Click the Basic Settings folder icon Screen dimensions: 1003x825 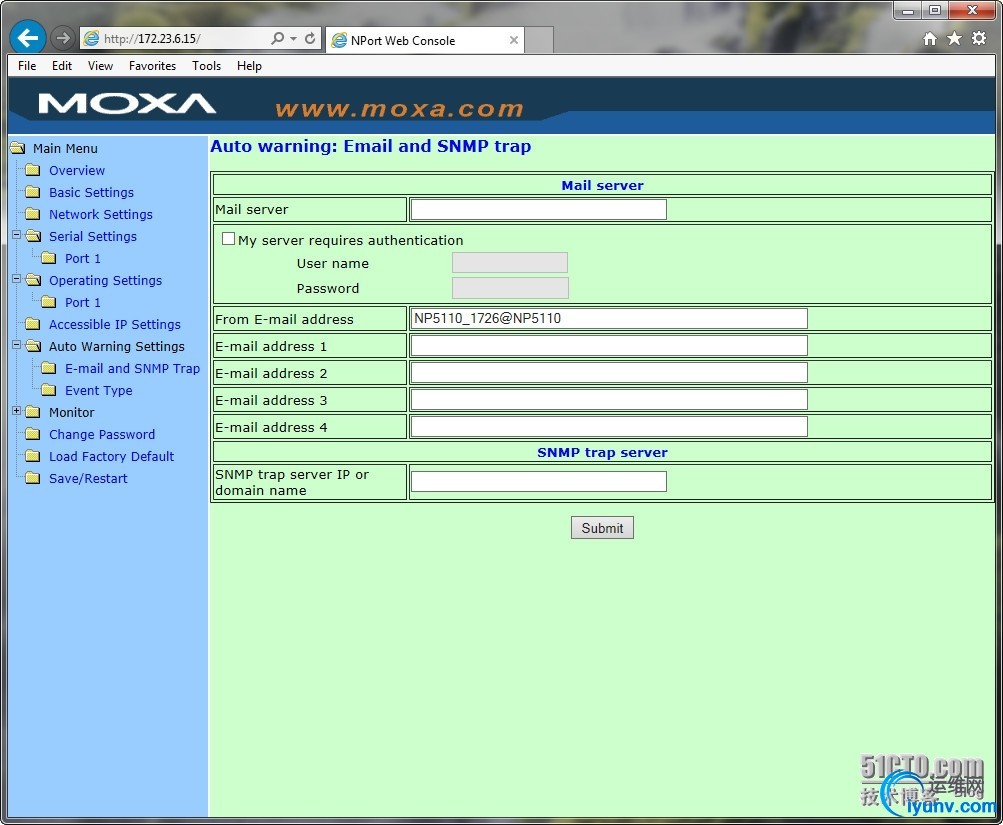pos(33,192)
